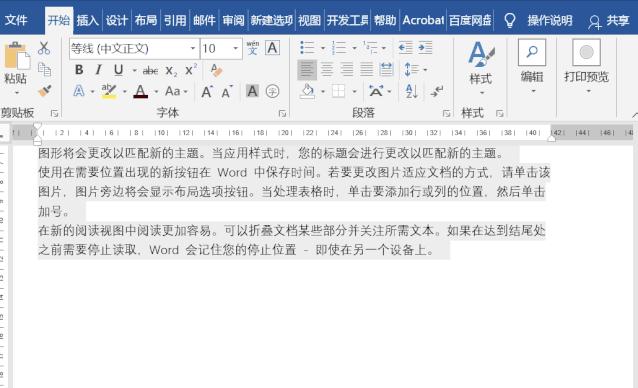Open Line and Paragraph Spacing menu

(415, 70)
